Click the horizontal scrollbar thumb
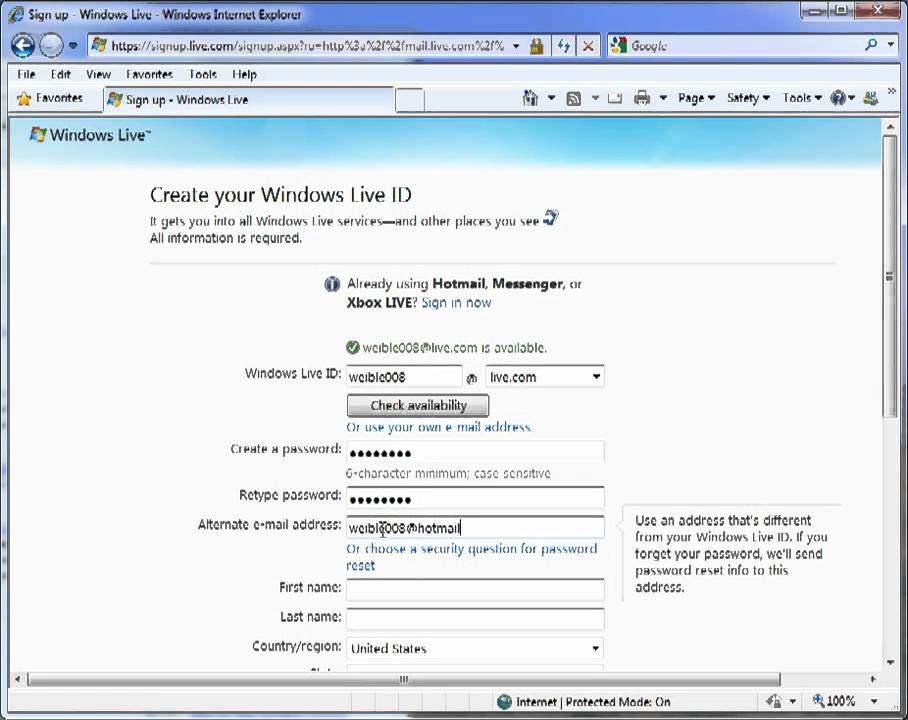 [x=404, y=679]
